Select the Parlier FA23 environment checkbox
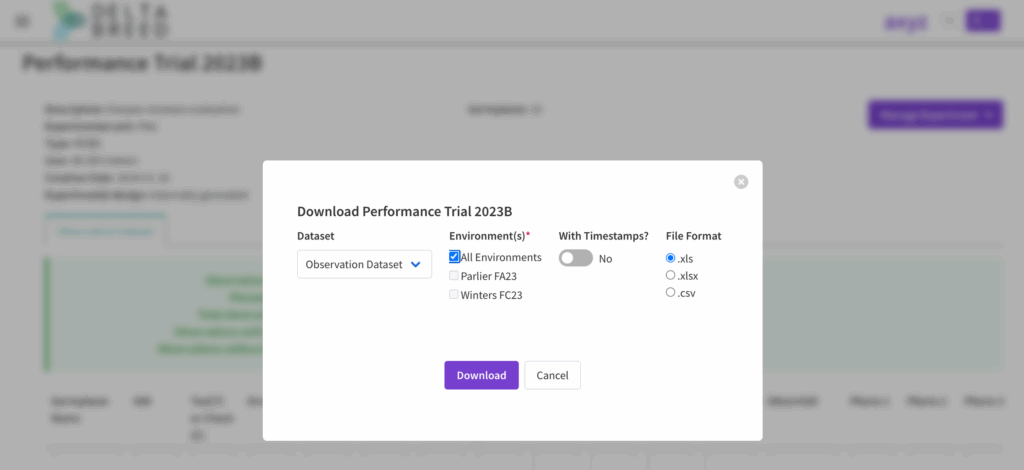Screen dimensions: 1024x470 coord(455,276)
